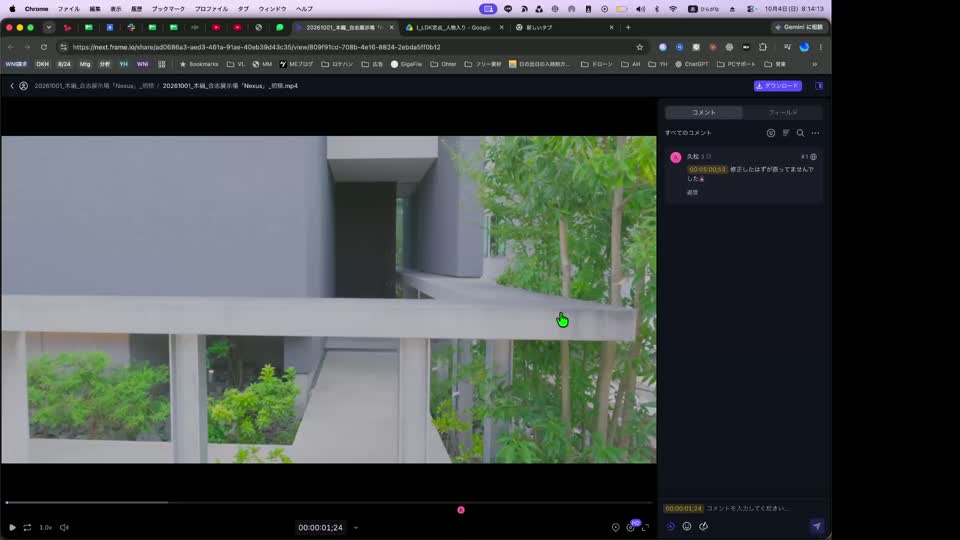
Task: Open a new Chrome tab with the plus button
Action: tap(628, 28)
